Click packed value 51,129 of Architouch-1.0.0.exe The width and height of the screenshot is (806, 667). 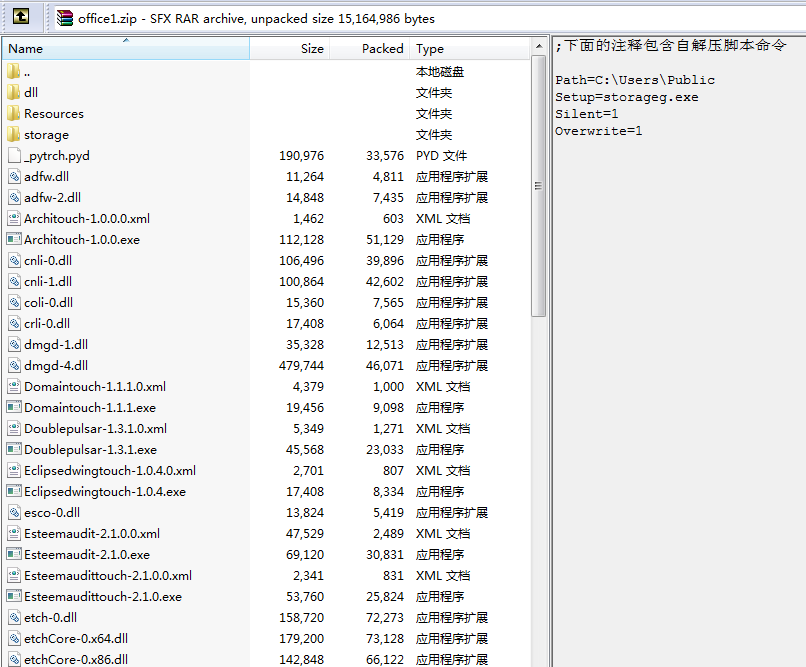[x=384, y=239]
